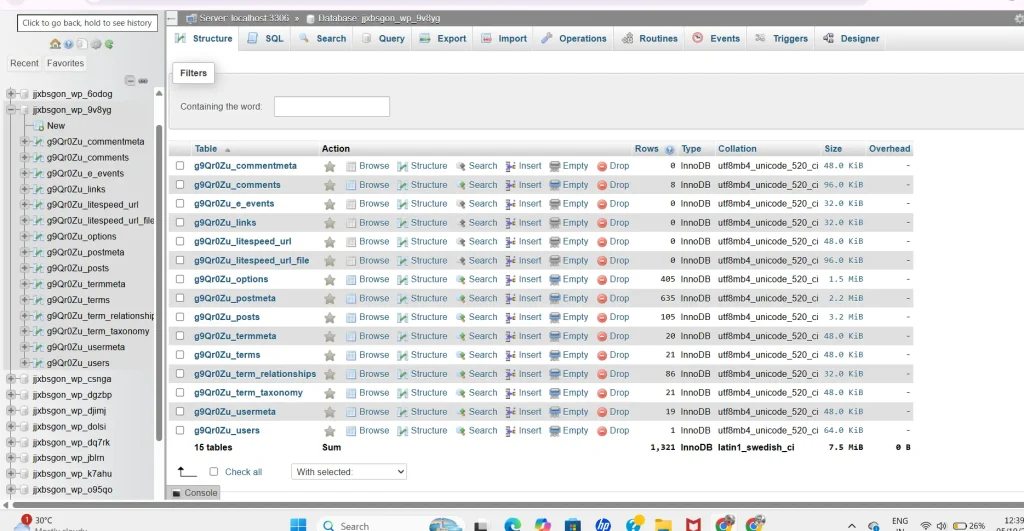This screenshot has height=531, width=1024.
Task: Click the Recent tables button
Action: pyautogui.click(x=24, y=63)
